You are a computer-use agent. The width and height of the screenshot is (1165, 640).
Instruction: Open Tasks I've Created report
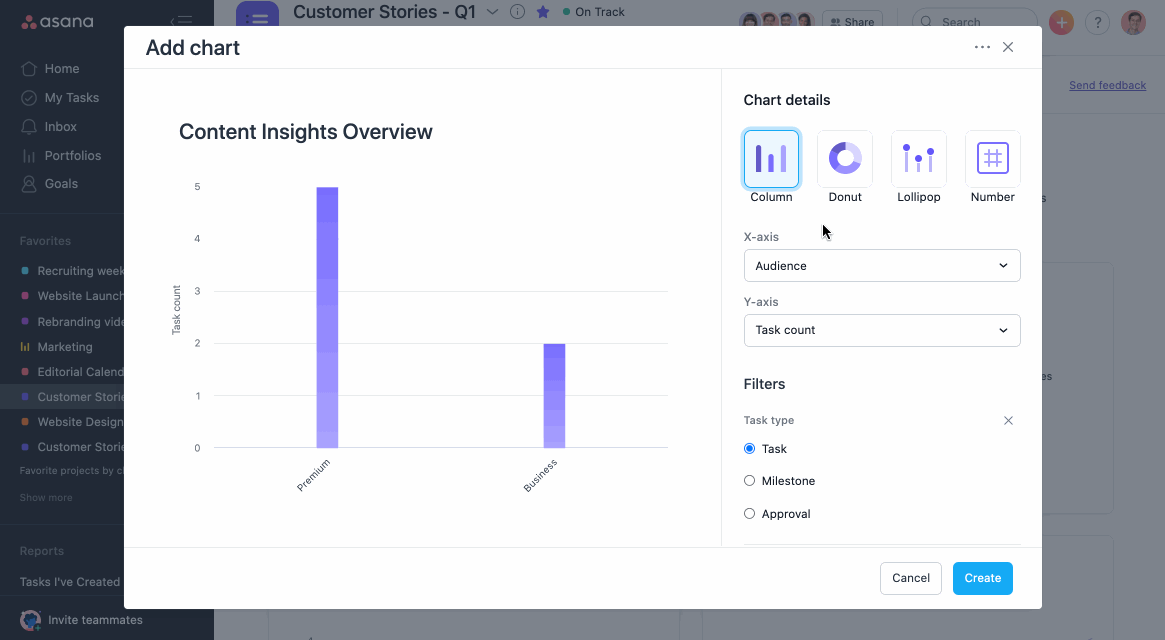pyautogui.click(x=70, y=582)
